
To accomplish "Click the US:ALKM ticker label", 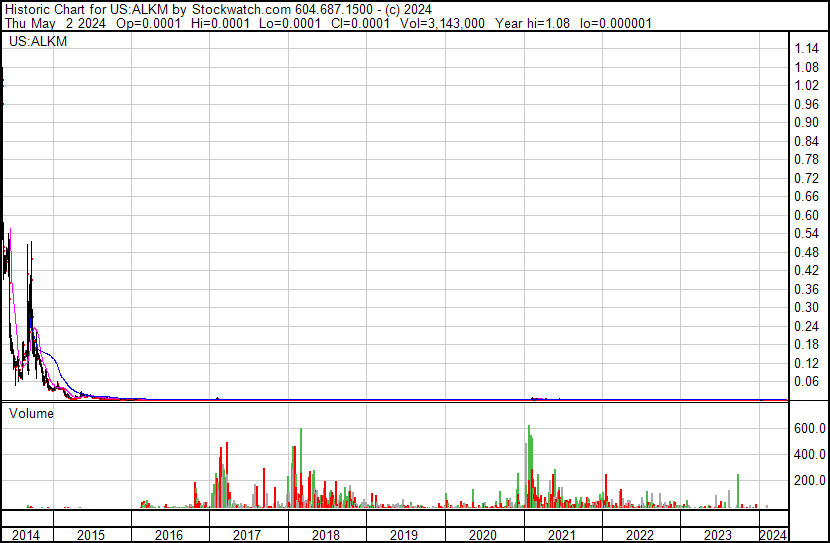I will (x=38, y=41).
